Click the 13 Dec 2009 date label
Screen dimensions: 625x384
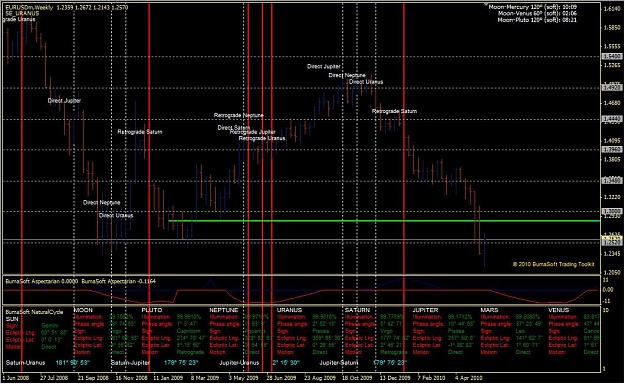(x=395, y=378)
